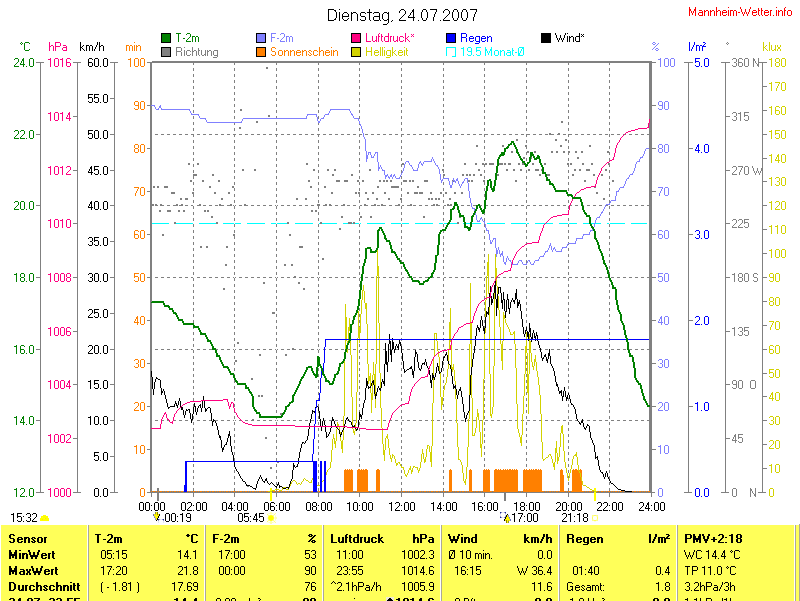The height and width of the screenshot is (601, 800).
Task: Click the Helligkeit legend label
Action: click(x=387, y=52)
